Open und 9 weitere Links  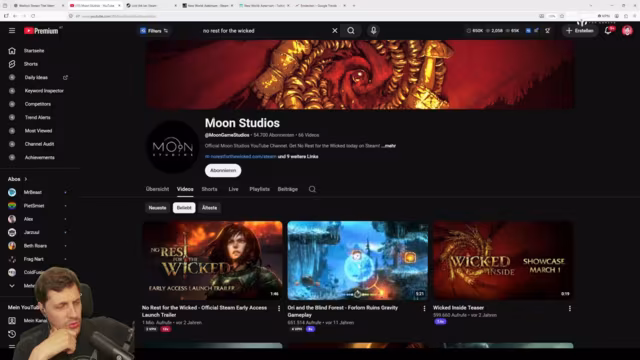pyautogui.click(x=298, y=156)
